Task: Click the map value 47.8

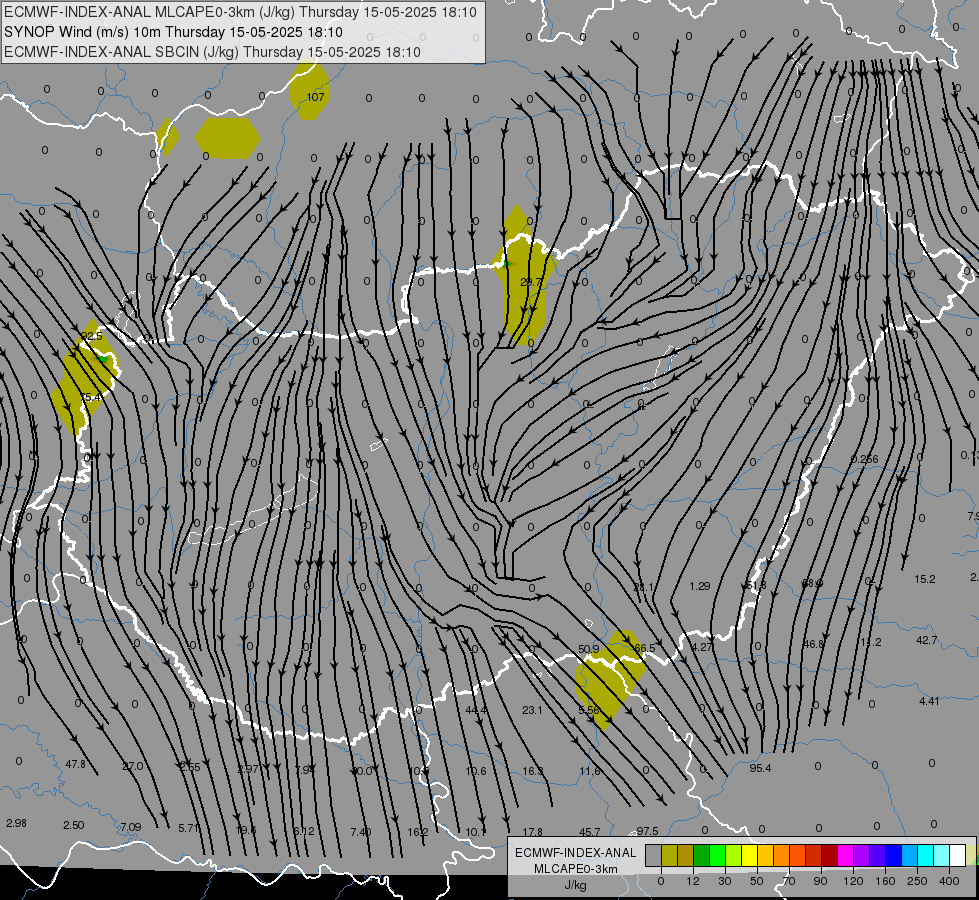Action: [x=75, y=764]
